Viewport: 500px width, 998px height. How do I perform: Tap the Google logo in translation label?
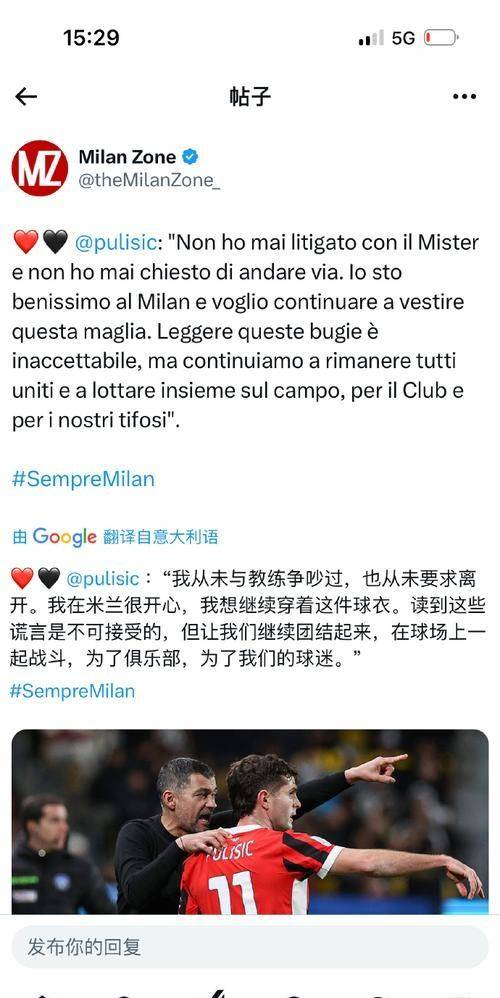pos(64,537)
